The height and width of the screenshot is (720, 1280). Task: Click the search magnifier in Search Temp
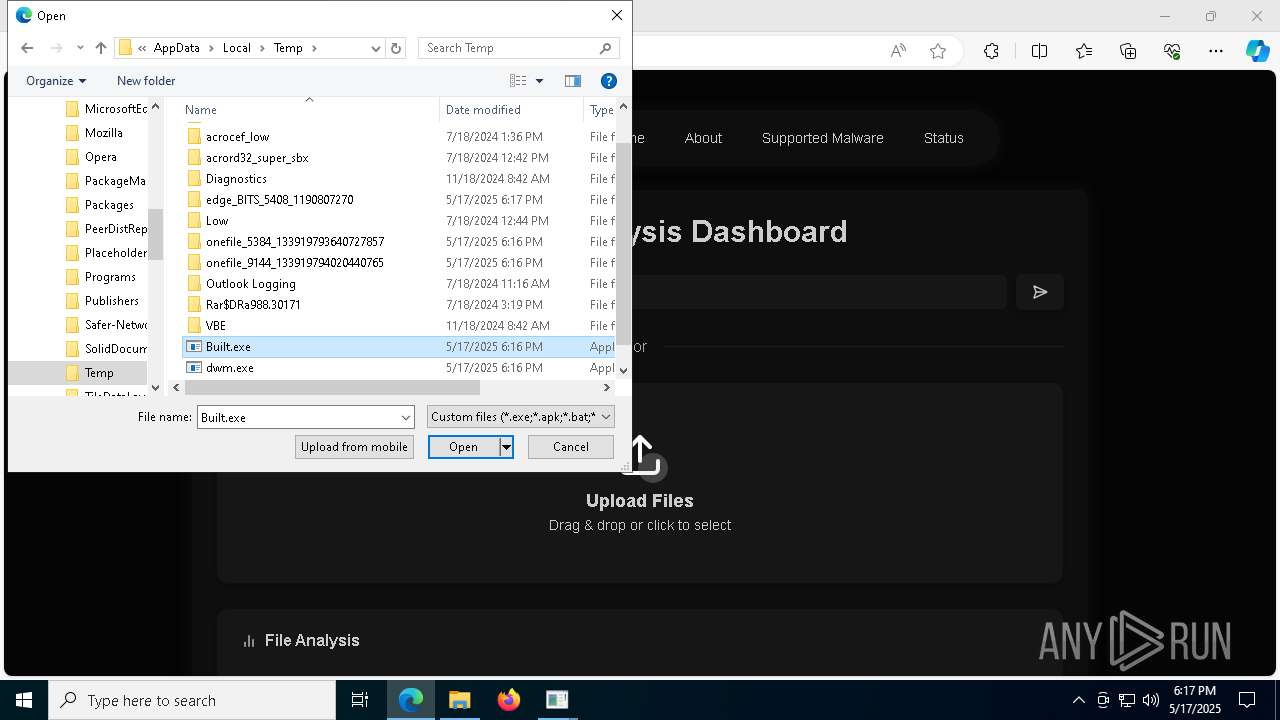605,48
